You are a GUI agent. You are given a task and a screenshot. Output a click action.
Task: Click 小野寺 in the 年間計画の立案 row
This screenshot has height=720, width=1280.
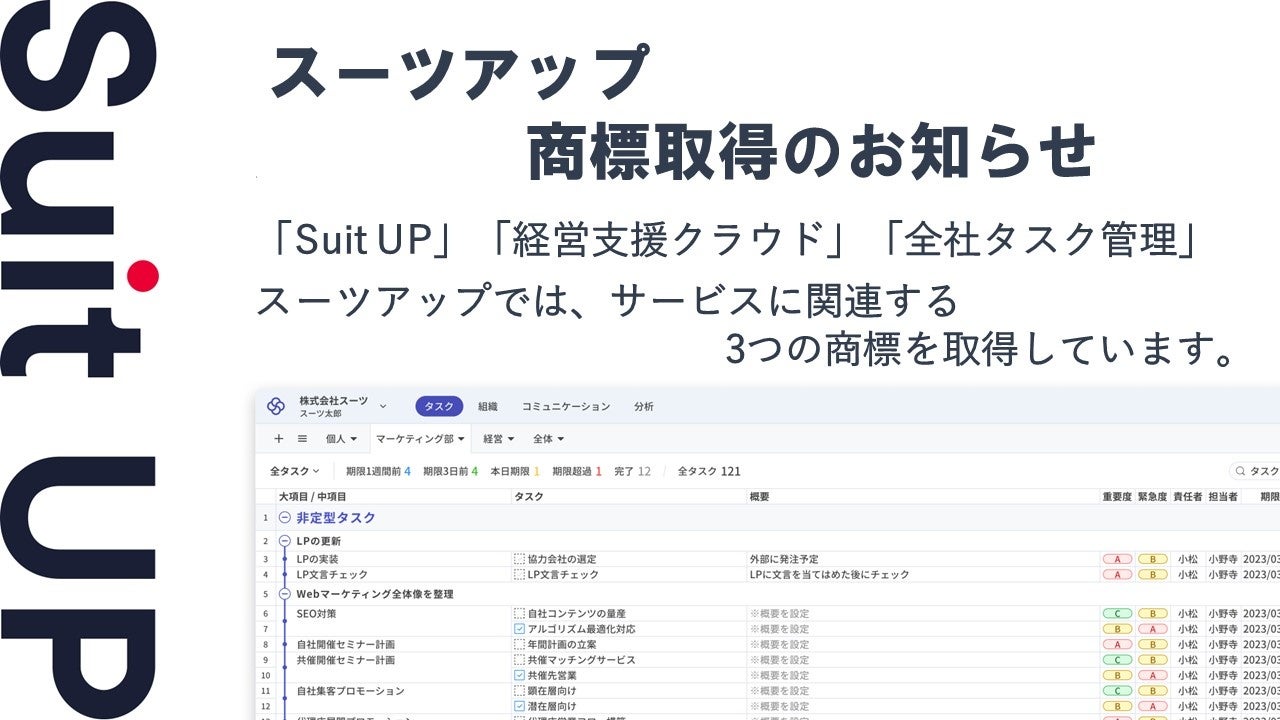[1223, 645]
